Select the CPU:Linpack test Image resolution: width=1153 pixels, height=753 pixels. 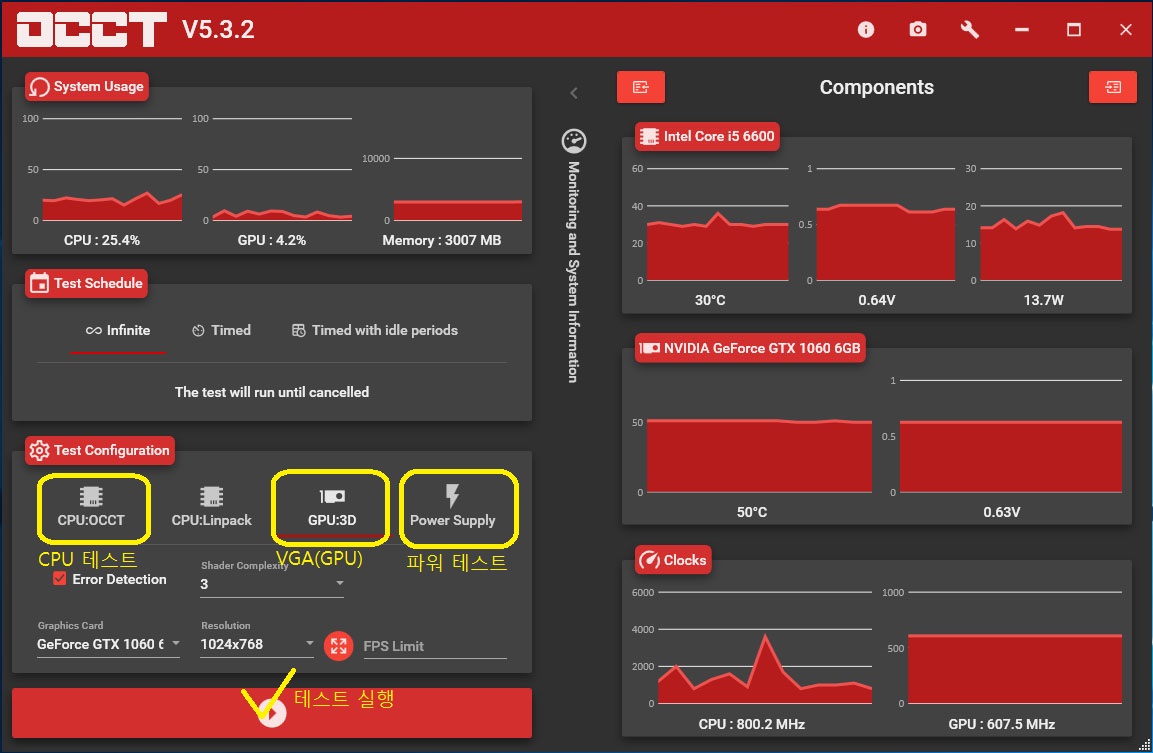pyautogui.click(x=211, y=507)
